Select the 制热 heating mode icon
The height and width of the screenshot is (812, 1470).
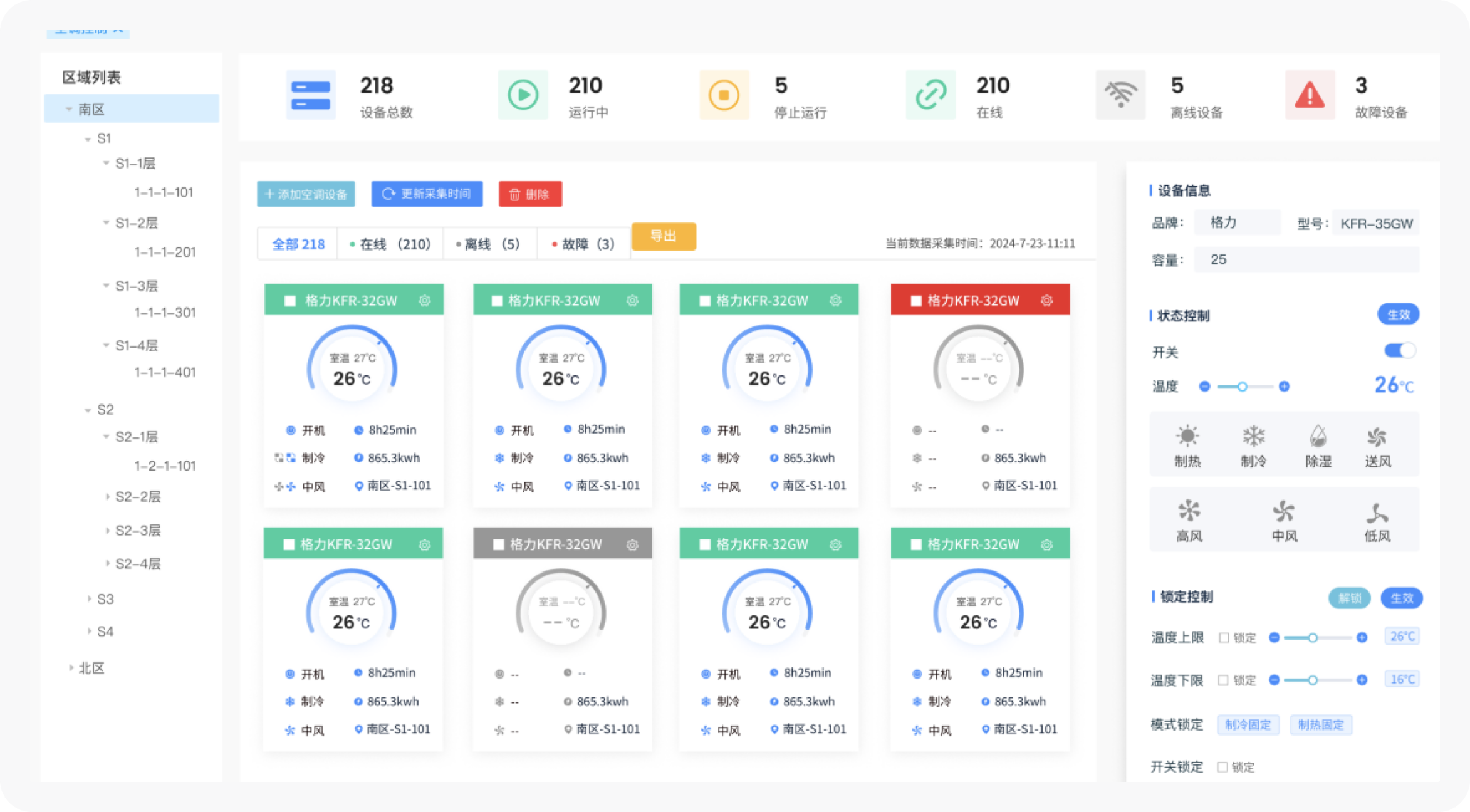click(1187, 435)
